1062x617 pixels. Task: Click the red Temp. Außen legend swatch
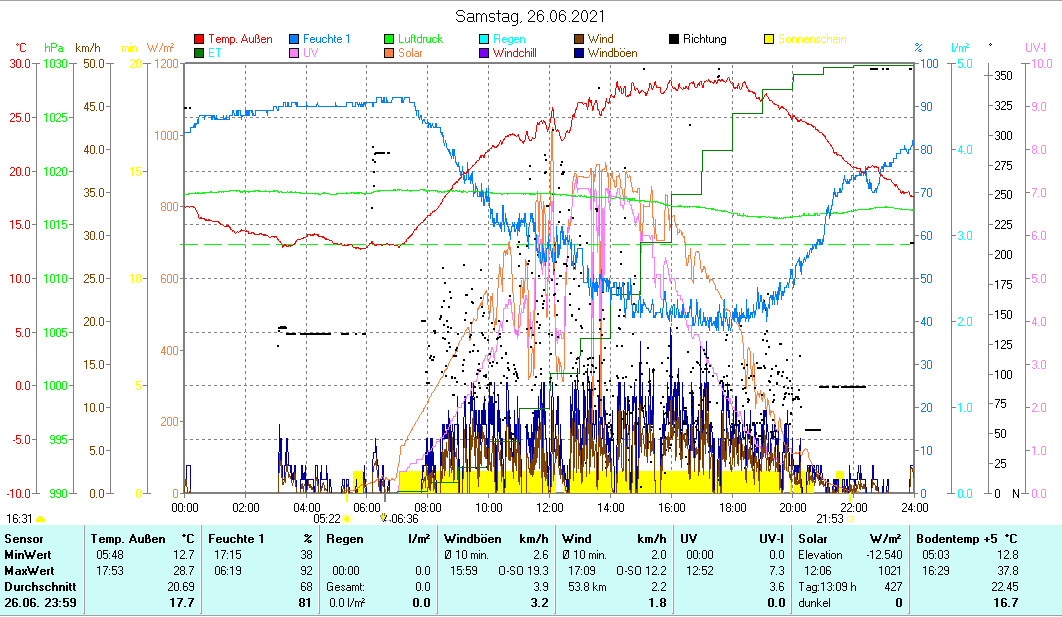[x=199, y=40]
